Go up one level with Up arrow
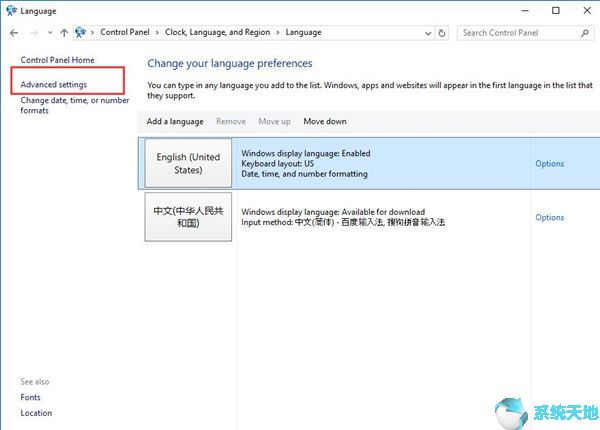Viewport: 600px width, 430px height. [64, 33]
